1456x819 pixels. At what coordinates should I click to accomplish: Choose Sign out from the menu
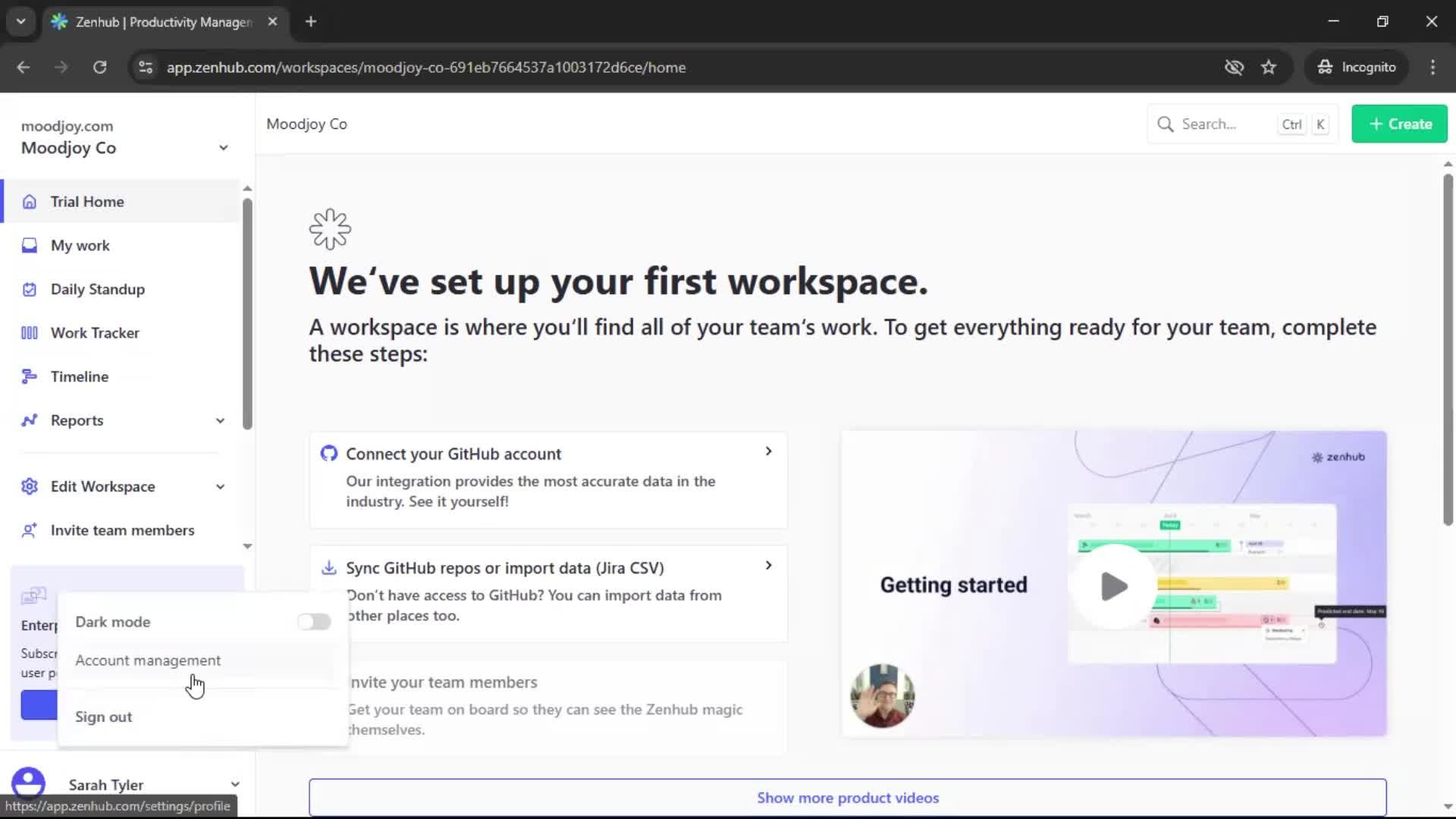coord(103,716)
